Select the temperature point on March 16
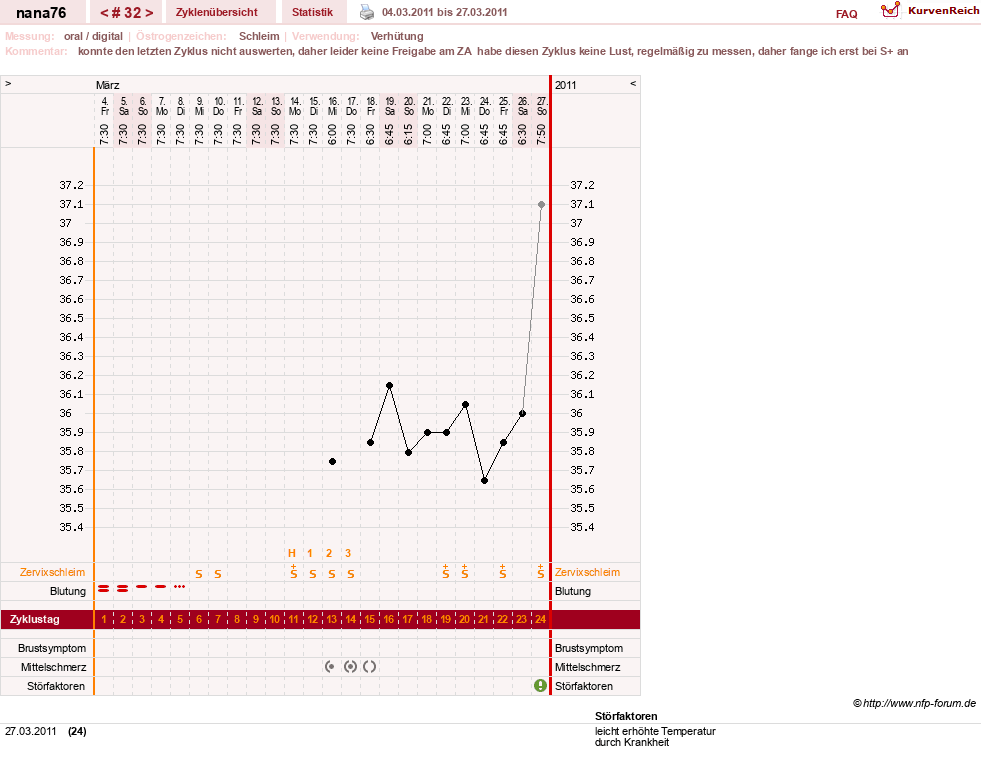The width and height of the screenshot is (981, 769). point(332,462)
